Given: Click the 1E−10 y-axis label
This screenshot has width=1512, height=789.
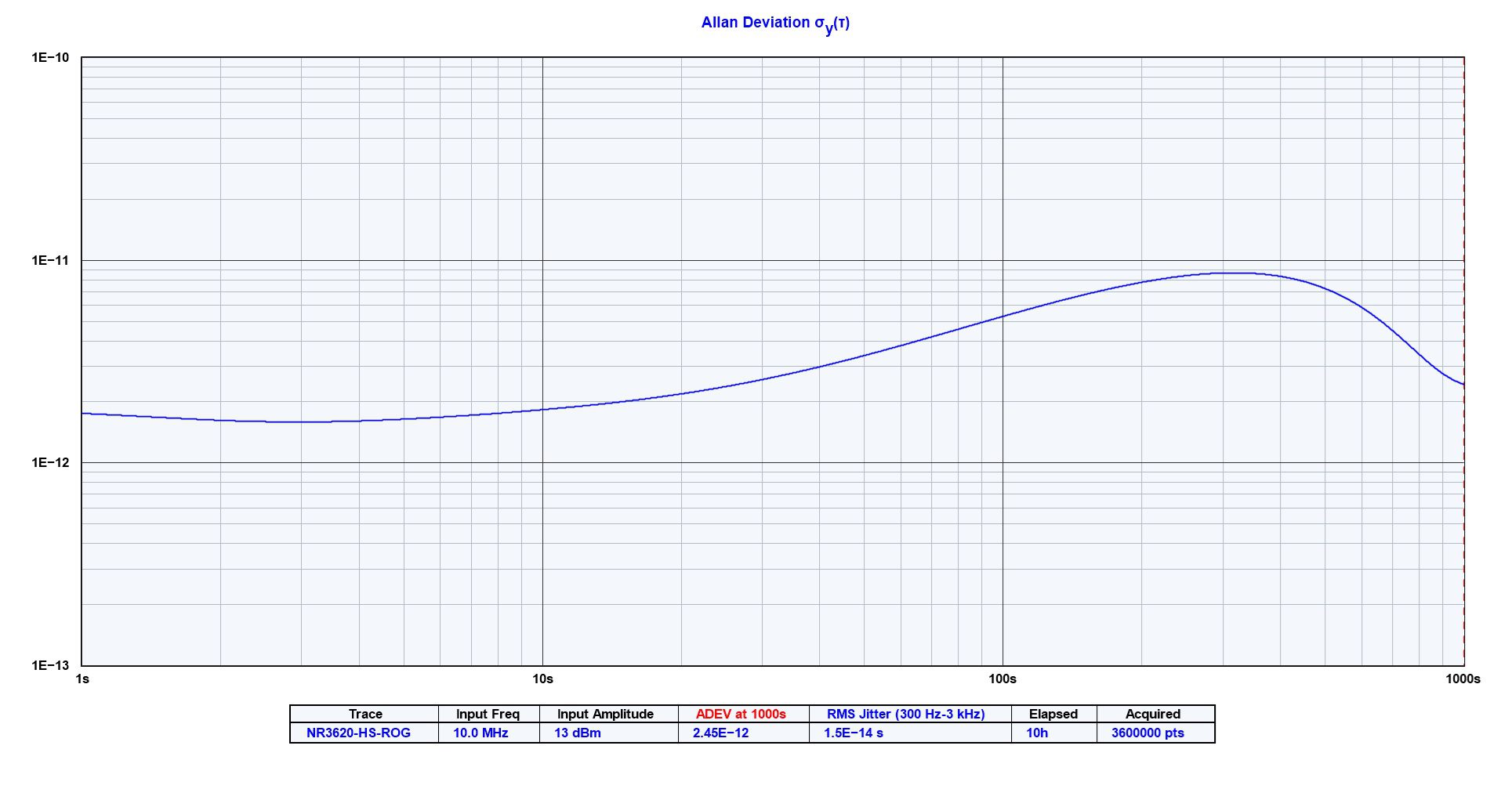Looking at the screenshot, I should pos(49,57).
